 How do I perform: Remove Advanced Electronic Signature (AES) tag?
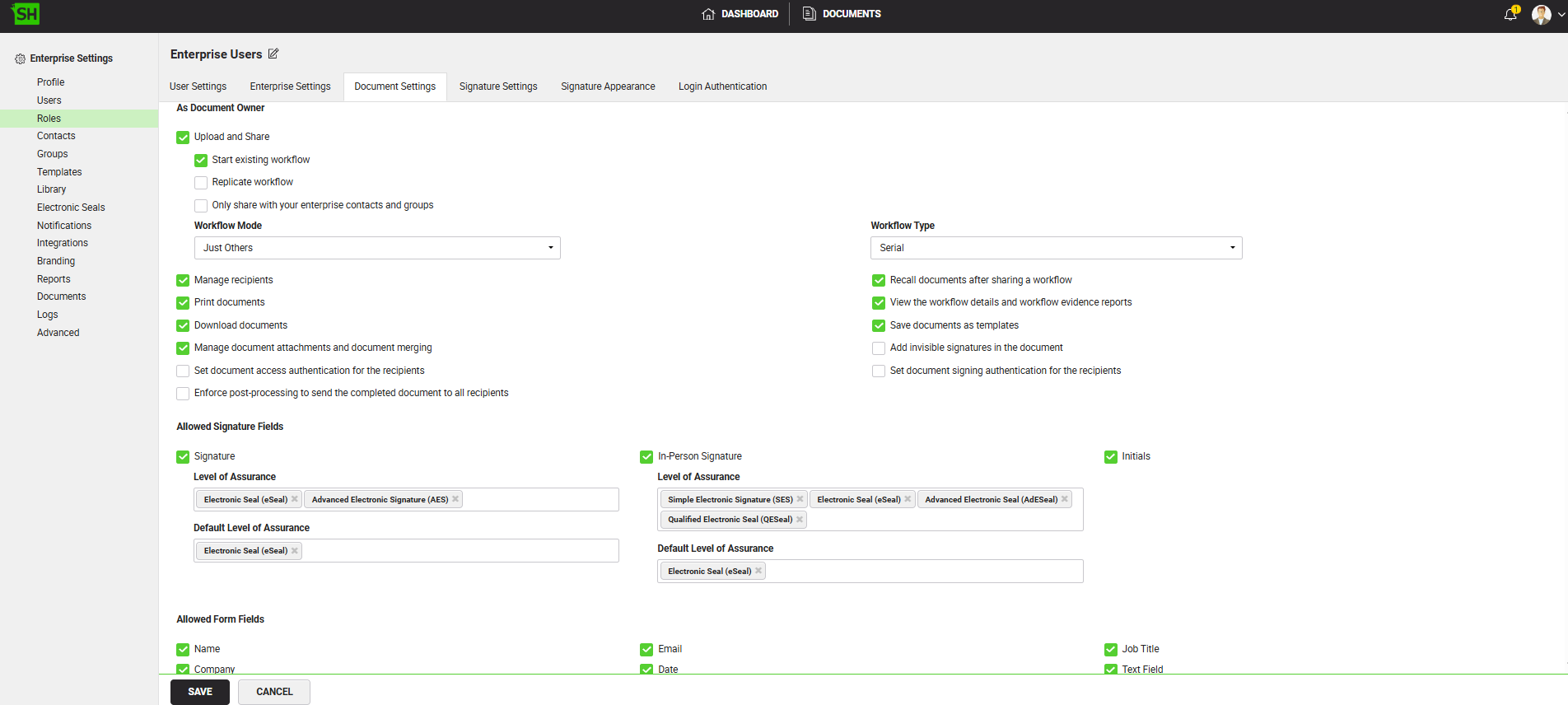(455, 499)
